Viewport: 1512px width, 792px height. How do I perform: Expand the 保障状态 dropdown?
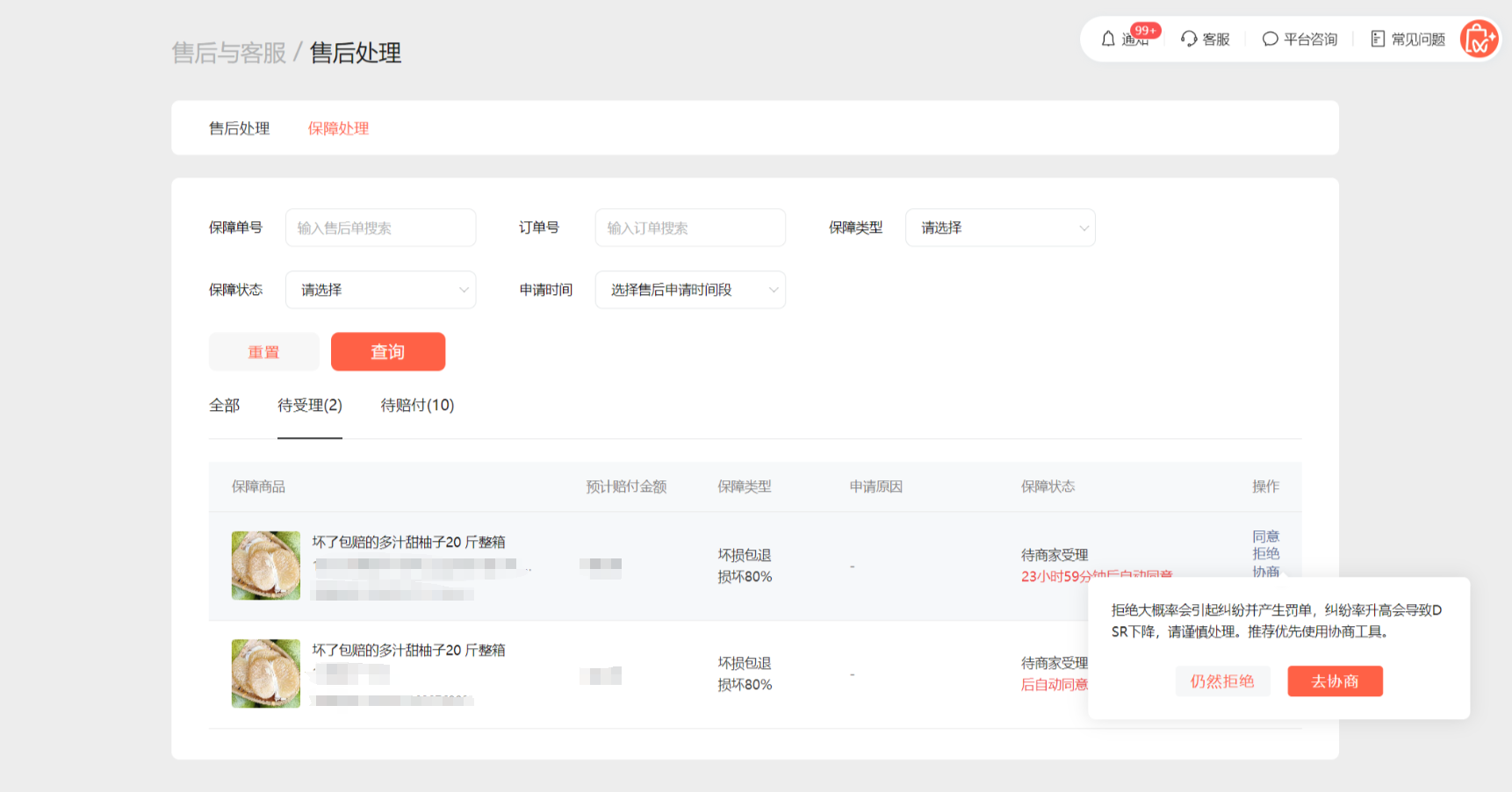[x=380, y=290]
